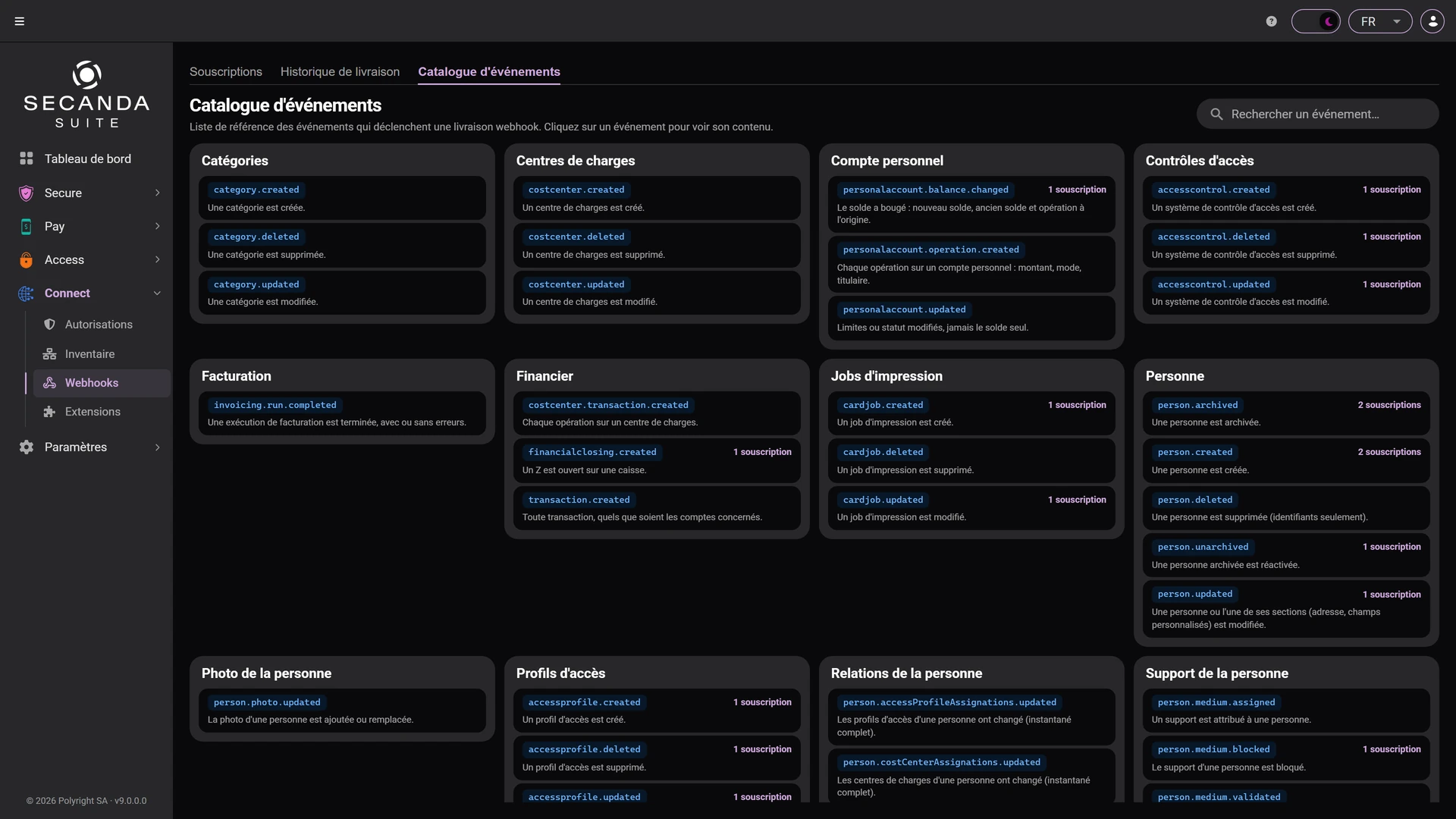Open the financialclosing.created event

[x=657, y=460]
